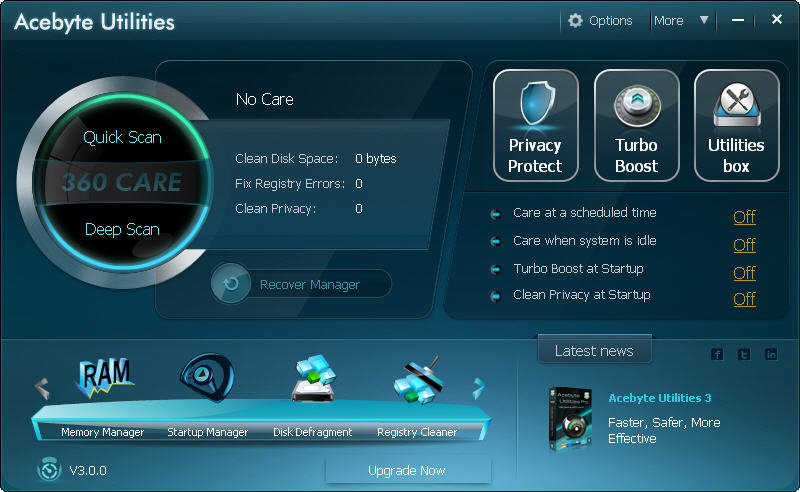The image size is (800, 492).
Task: Click the Memory Manager label
Action: pyautogui.click(x=103, y=432)
